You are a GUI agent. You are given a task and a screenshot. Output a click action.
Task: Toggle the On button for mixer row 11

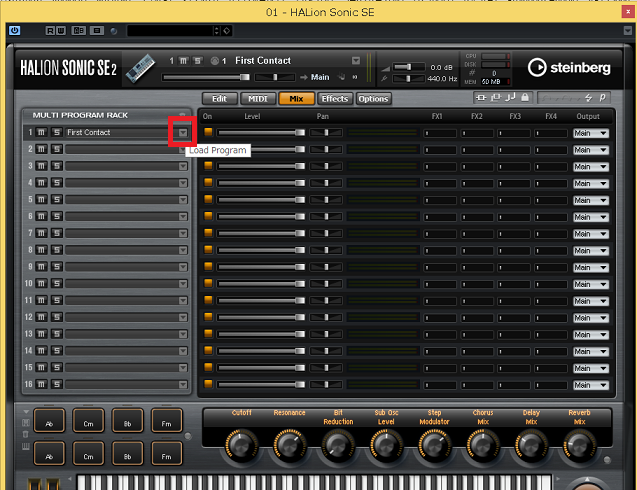coord(208,300)
